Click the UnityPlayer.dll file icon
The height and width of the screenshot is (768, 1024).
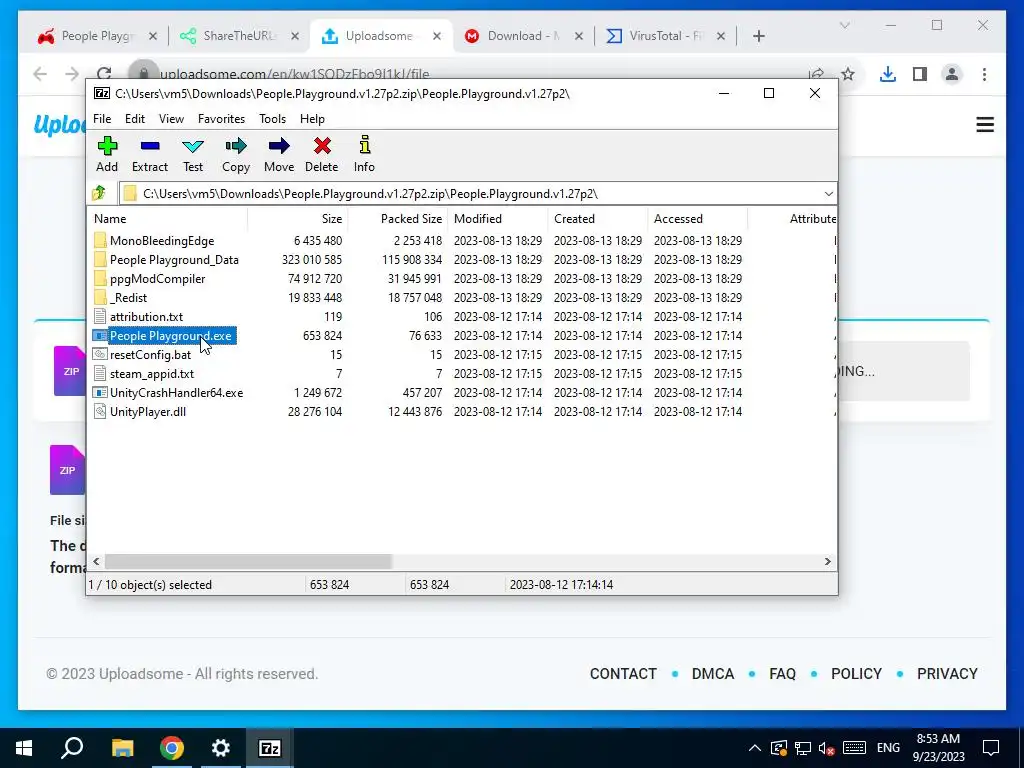(x=100, y=411)
